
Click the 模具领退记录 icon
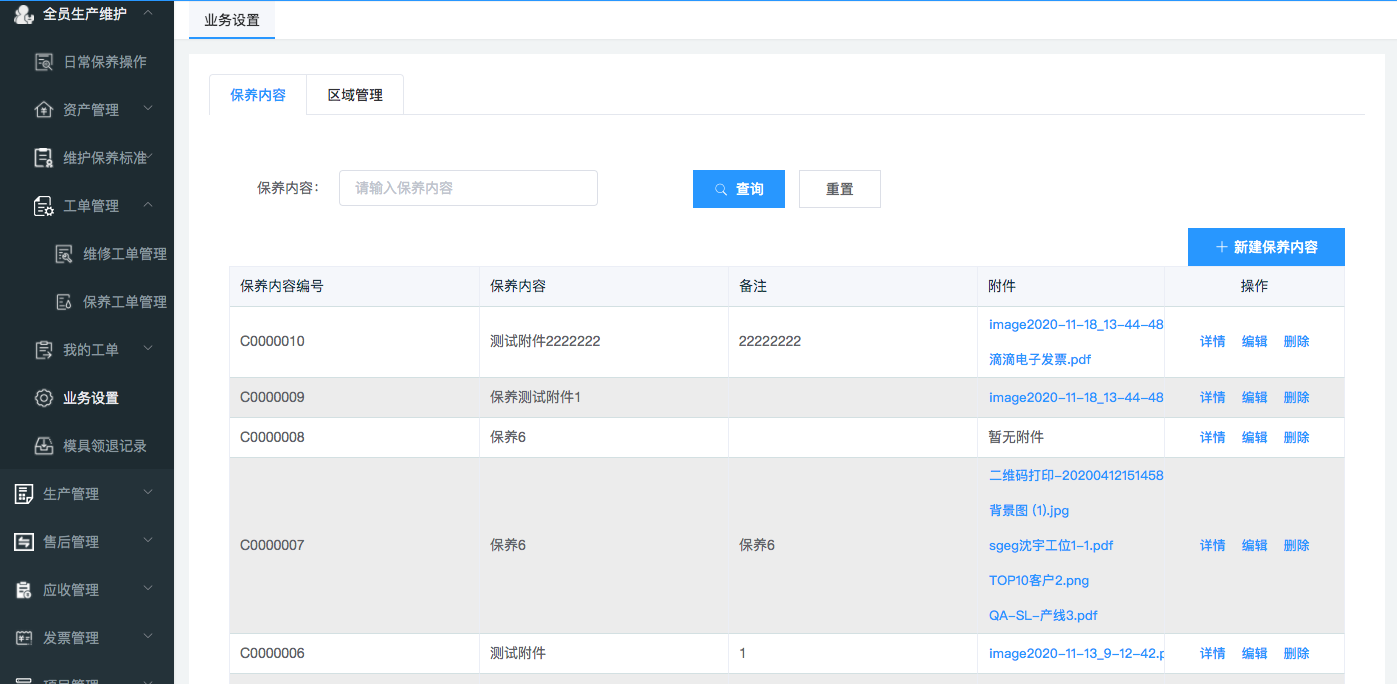44,446
